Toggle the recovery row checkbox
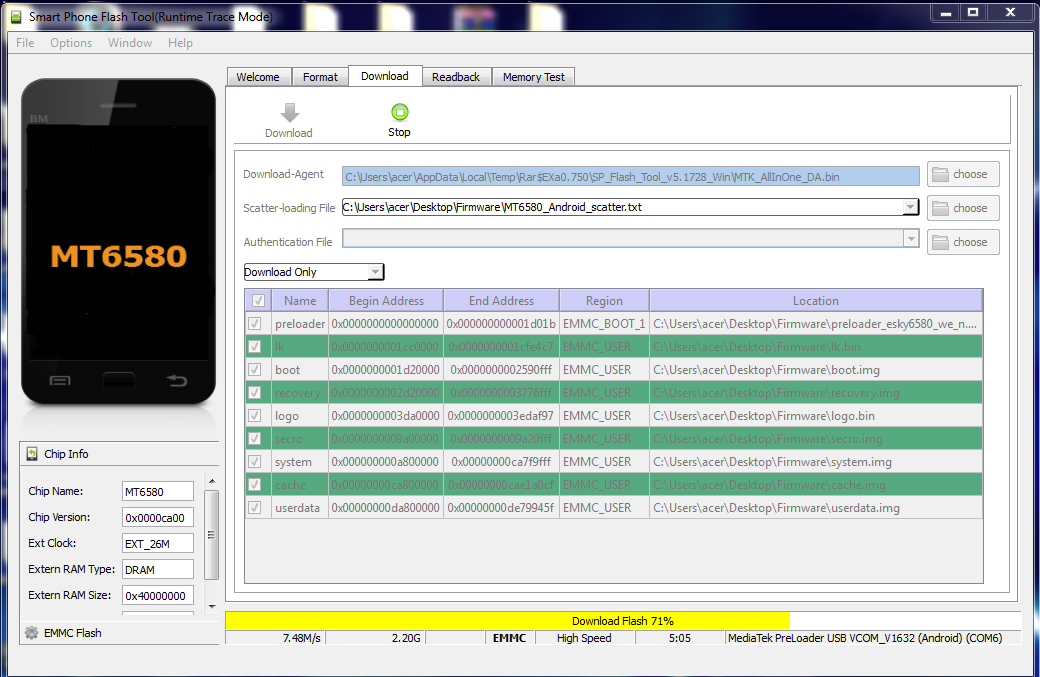This screenshot has height=677, width=1040. point(255,393)
